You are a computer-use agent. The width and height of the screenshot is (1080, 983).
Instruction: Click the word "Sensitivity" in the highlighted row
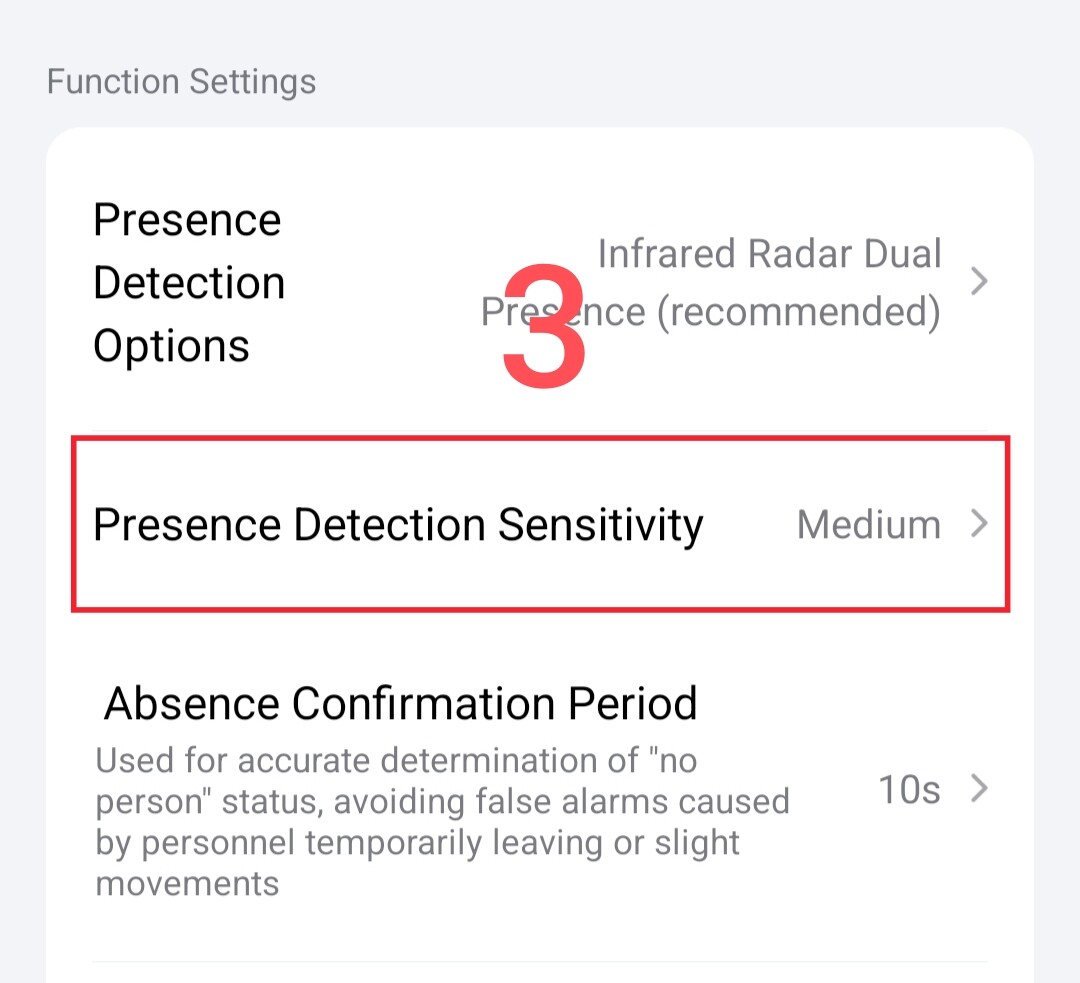pyautogui.click(x=601, y=525)
